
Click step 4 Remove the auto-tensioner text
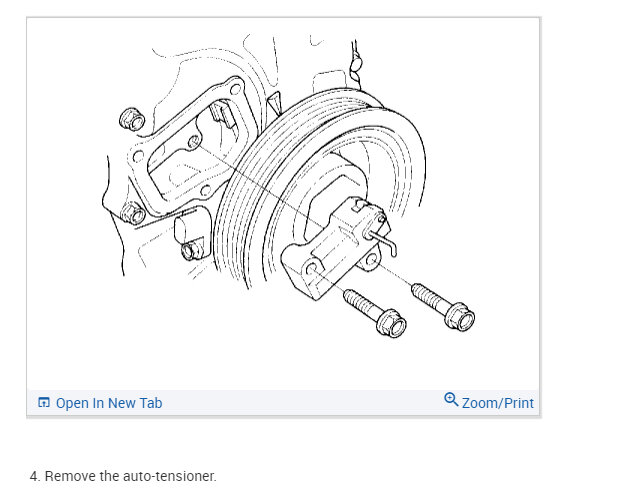[x=123, y=476]
